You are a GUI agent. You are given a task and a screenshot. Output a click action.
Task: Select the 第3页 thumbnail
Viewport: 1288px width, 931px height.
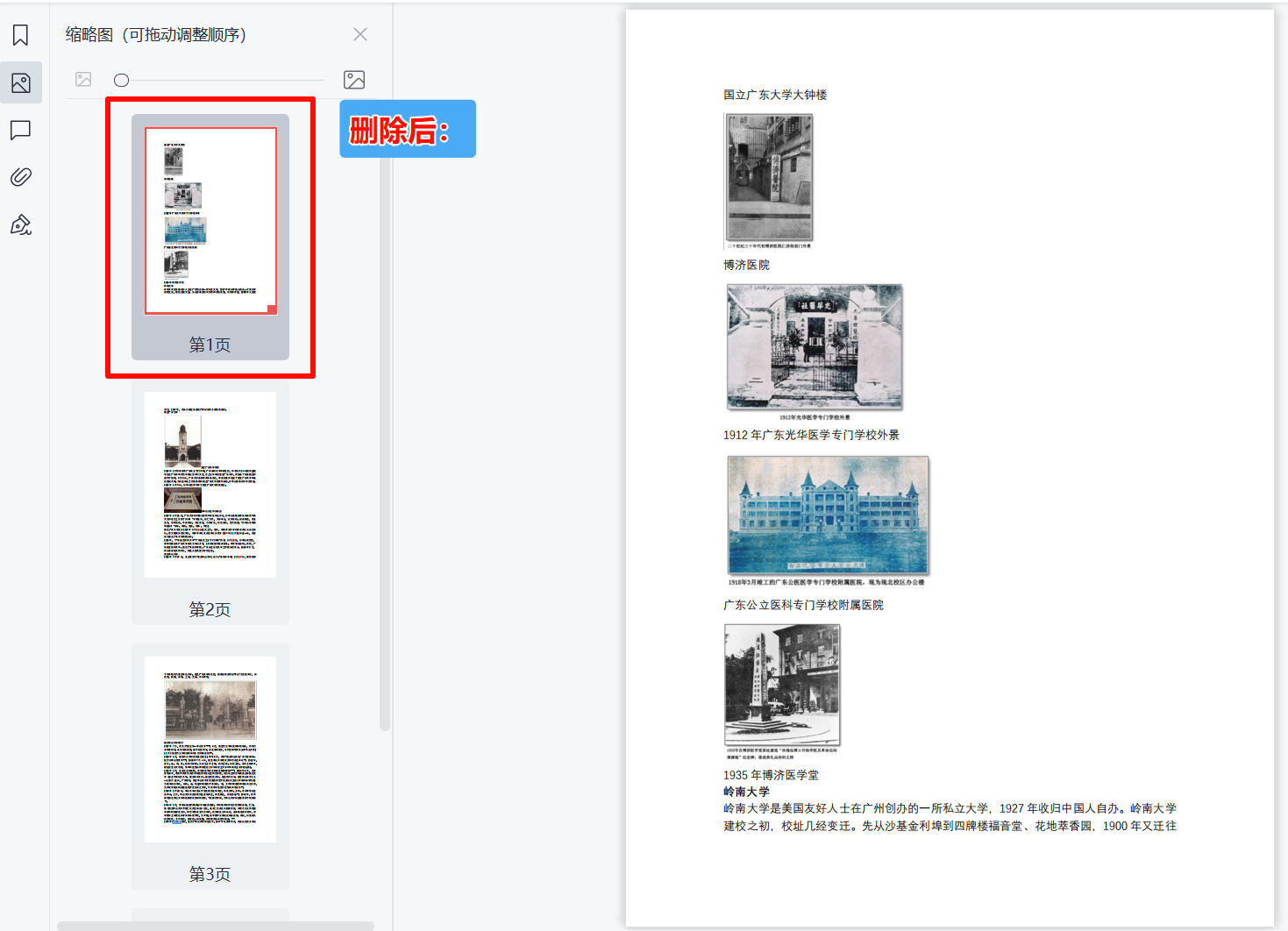[210, 748]
